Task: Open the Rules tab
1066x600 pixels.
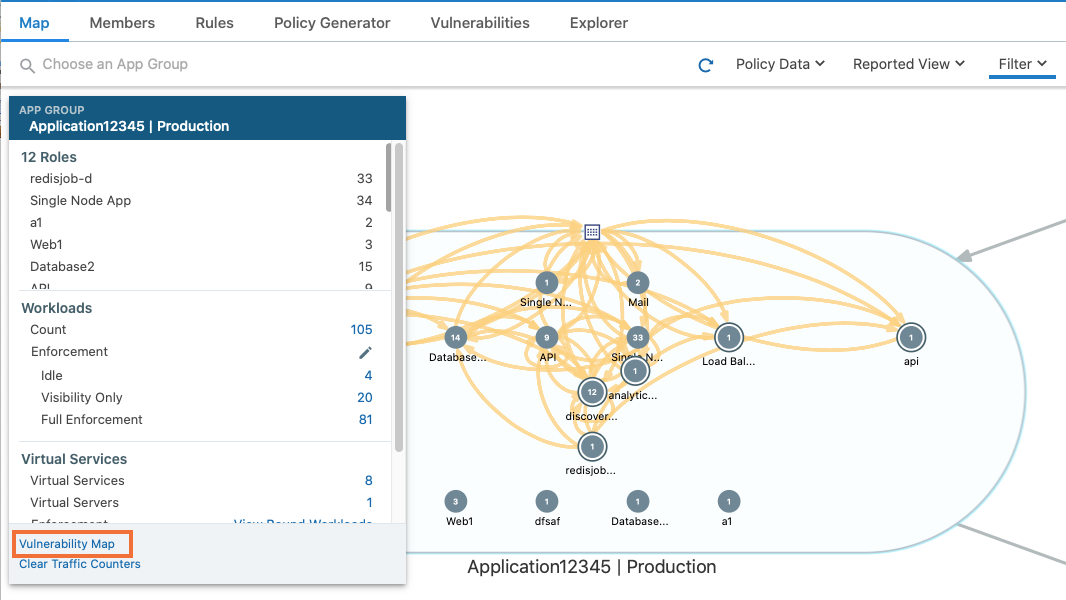Action: (214, 22)
